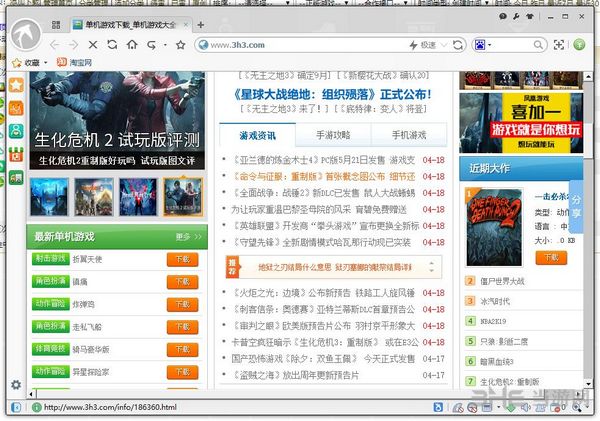Screen dimensions: 600x421
Task: Open news item 英雄联盟 开发商
Action: (x=326, y=226)
